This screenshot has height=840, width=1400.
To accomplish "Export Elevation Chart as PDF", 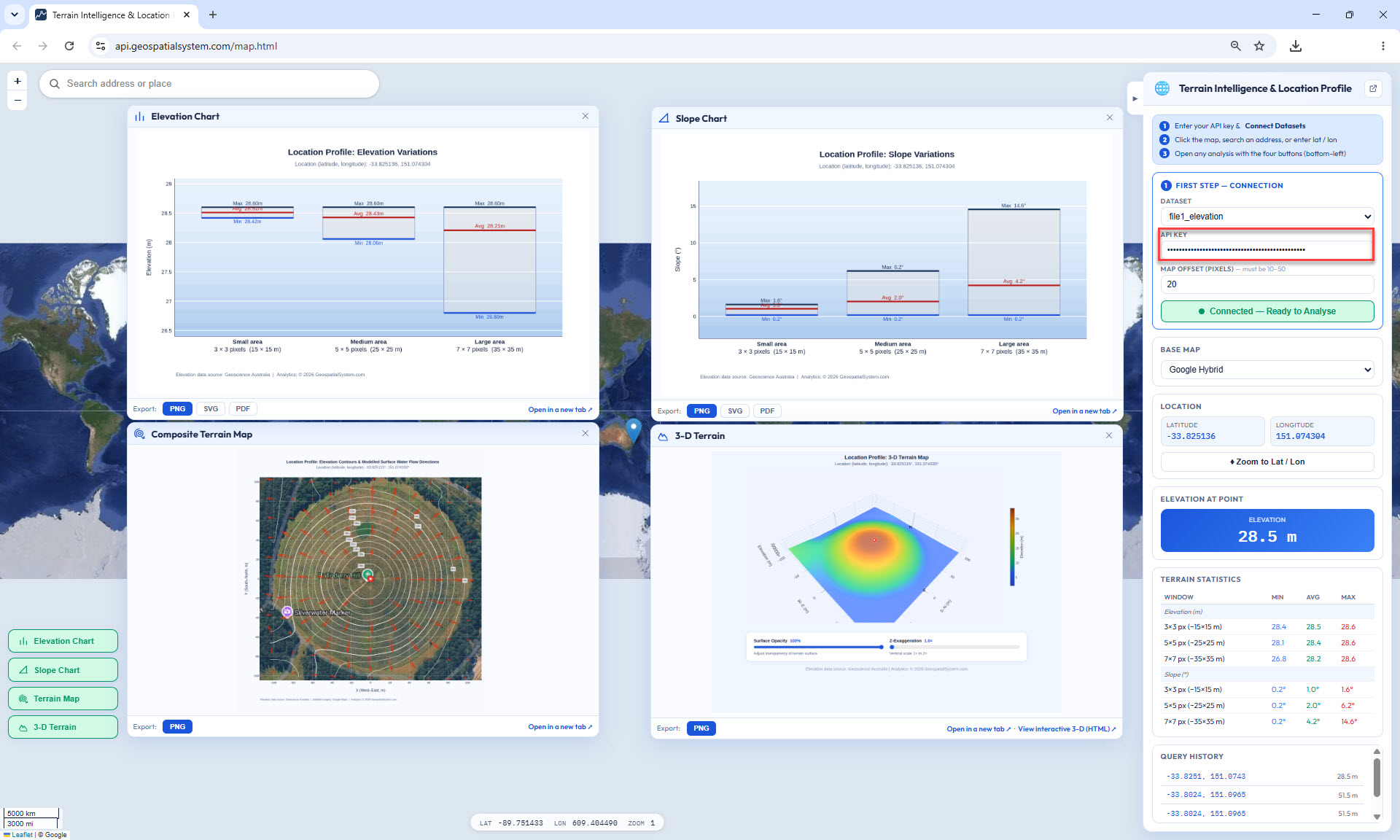I will click(243, 409).
